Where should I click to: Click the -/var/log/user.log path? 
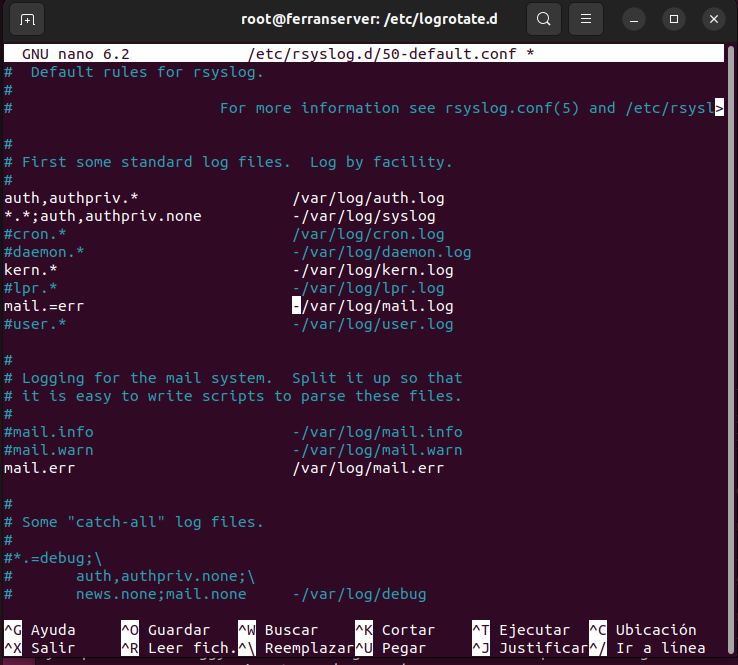tap(373, 324)
